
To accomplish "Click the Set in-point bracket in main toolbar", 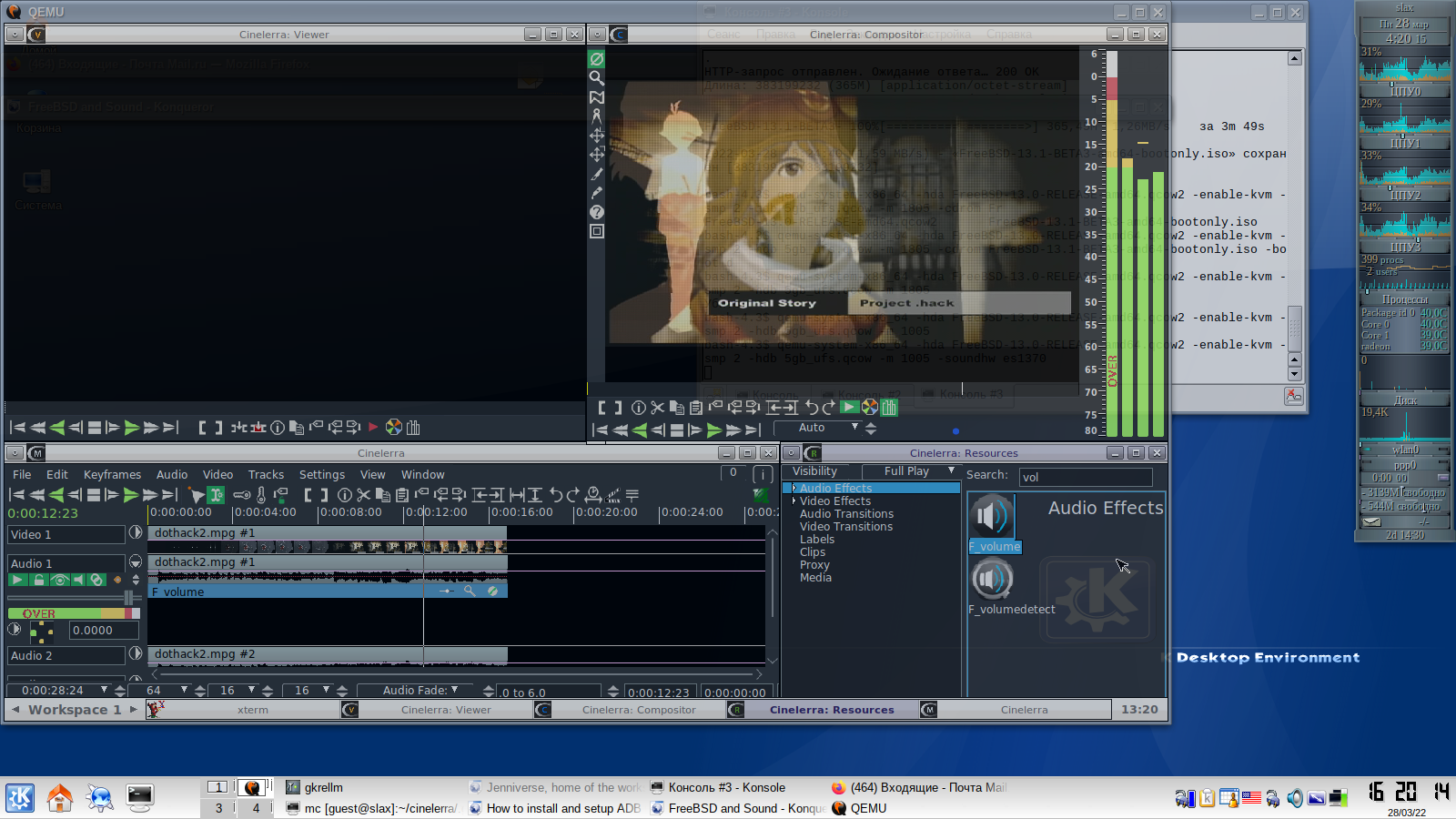I will tap(308, 495).
